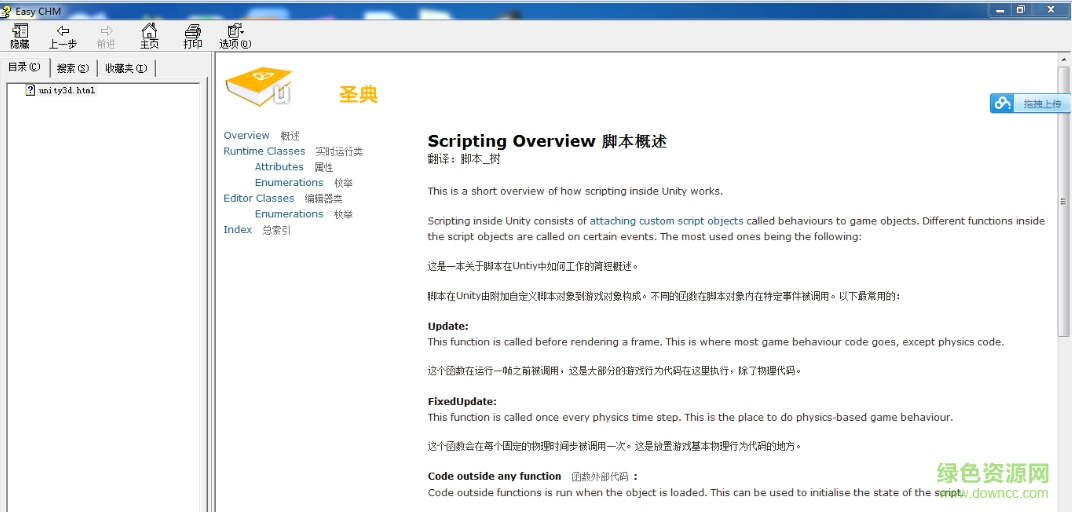
Task: Click the 概述 label next to Overview
Action: pos(290,136)
